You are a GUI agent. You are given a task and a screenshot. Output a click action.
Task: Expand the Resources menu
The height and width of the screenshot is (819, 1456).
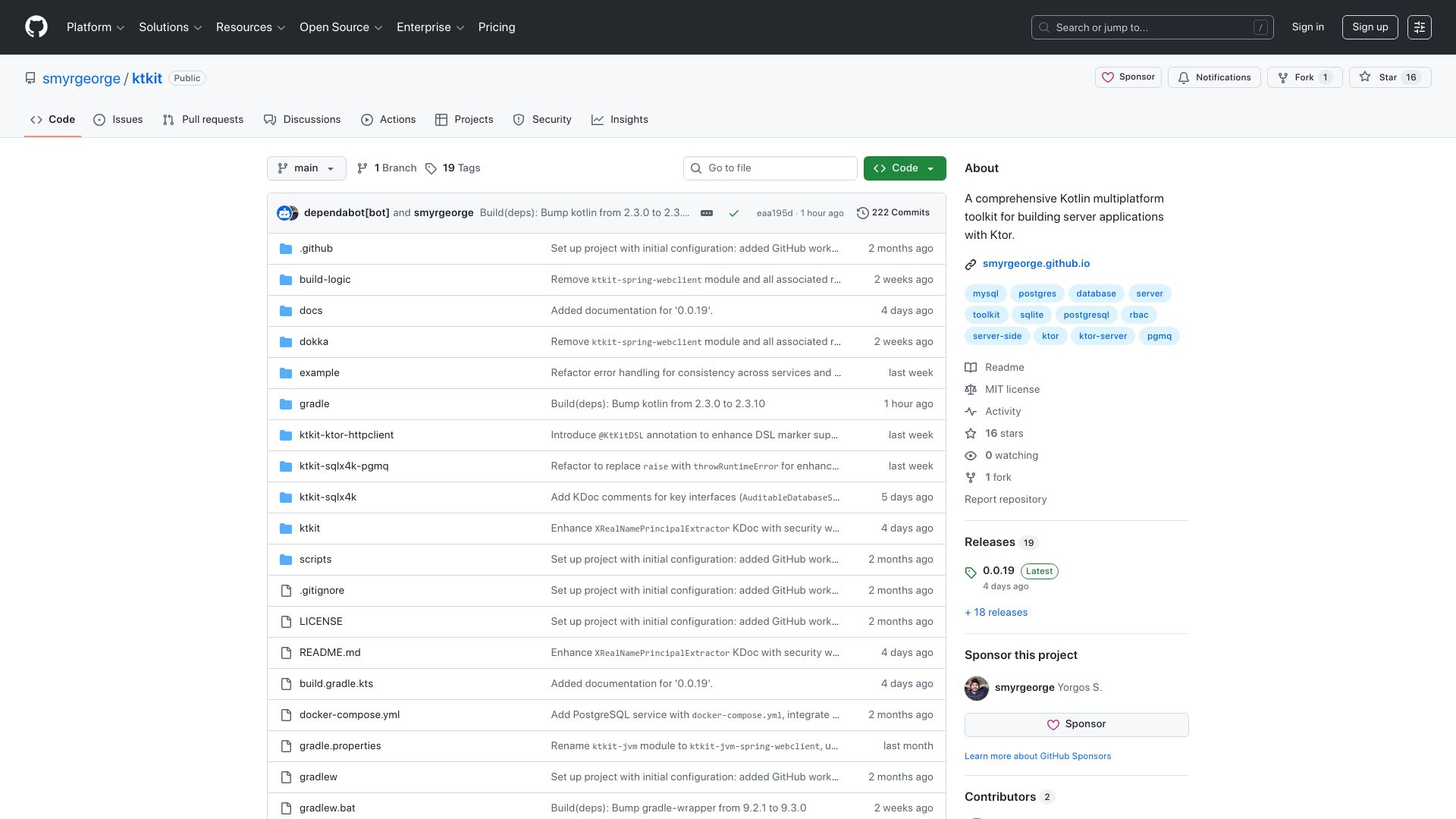coord(251,27)
